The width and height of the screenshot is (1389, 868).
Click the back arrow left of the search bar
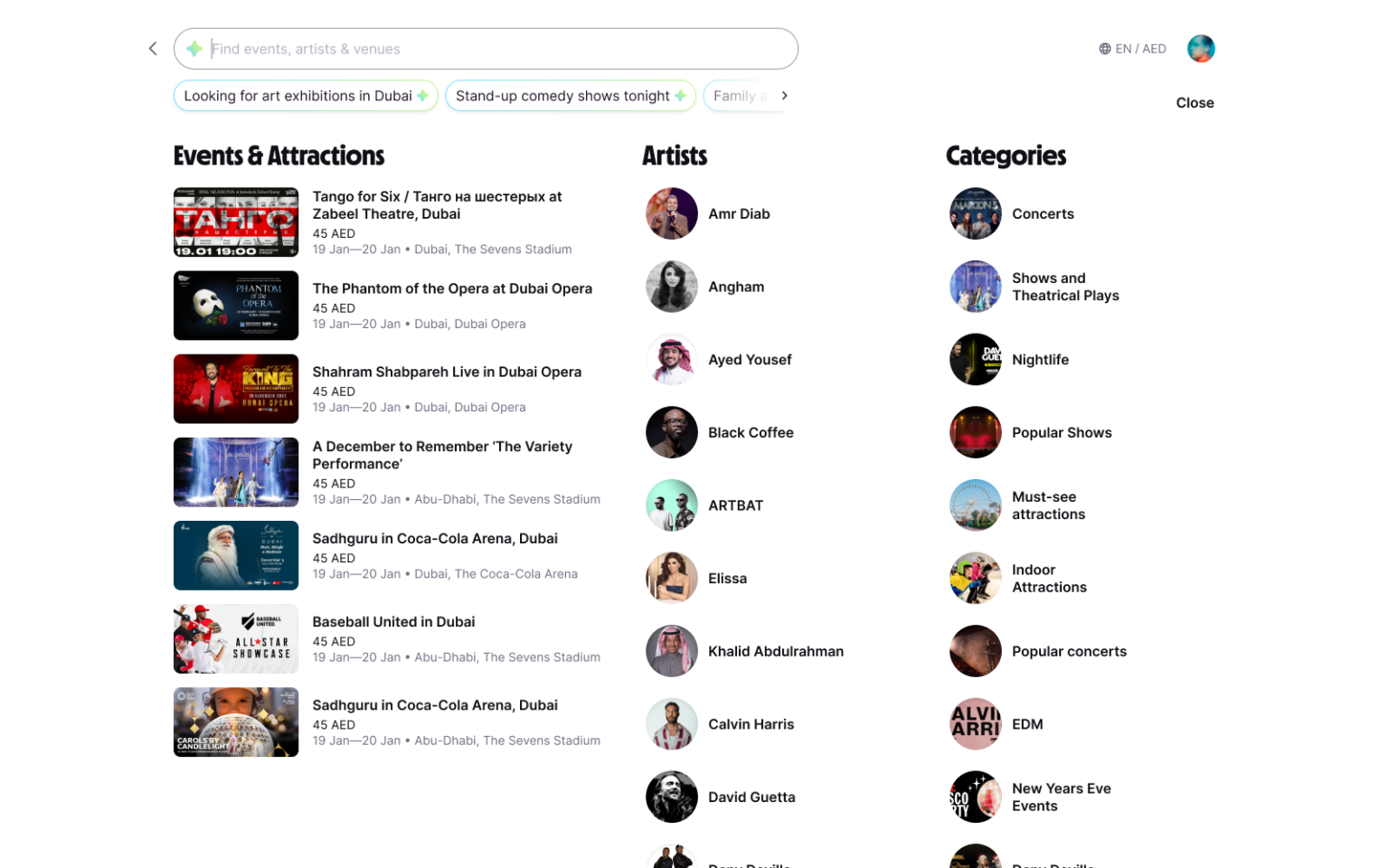153,49
